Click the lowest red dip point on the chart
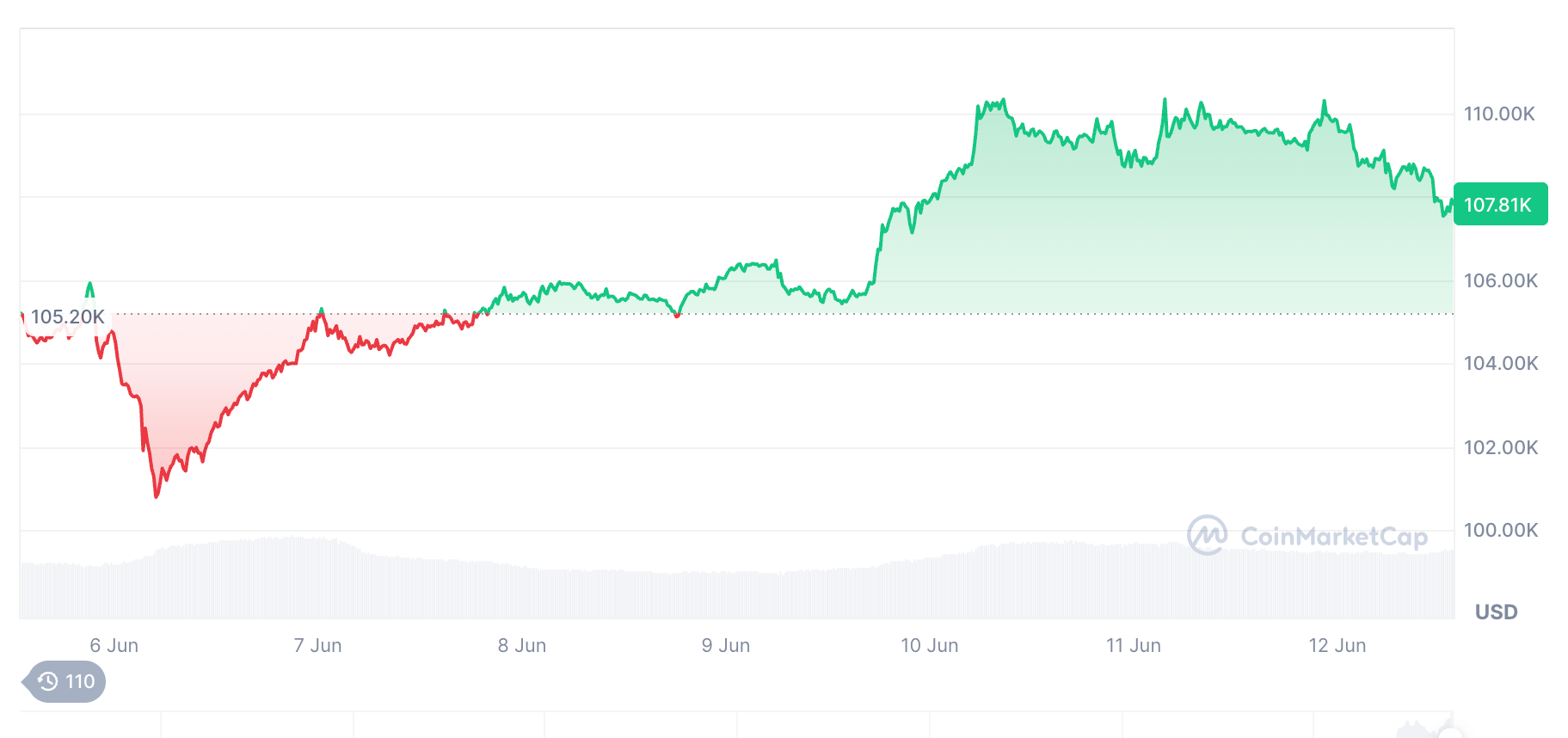The height and width of the screenshot is (738, 1568). [x=157, y=495]
